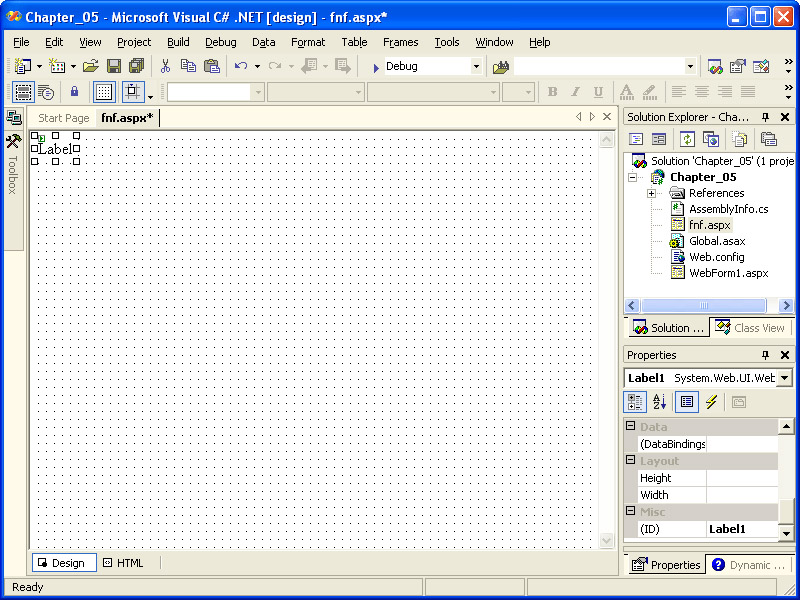The height and width of the screenshot is (600, 800).
Task: Toggle the Show Grid button
Action: click(x=104, y=92)
